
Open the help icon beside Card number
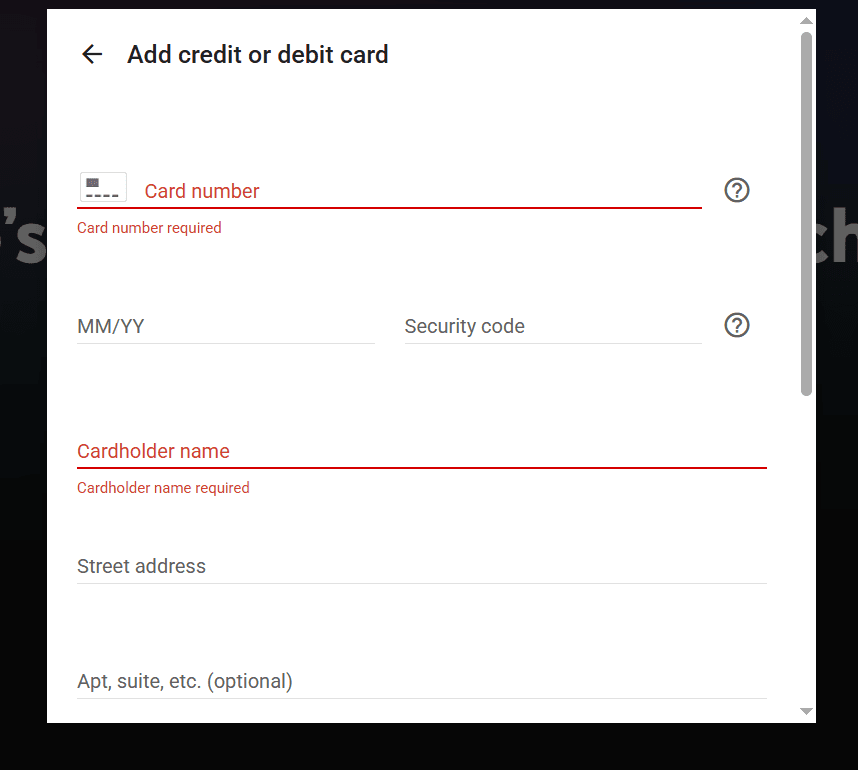[x=737, y=190]
